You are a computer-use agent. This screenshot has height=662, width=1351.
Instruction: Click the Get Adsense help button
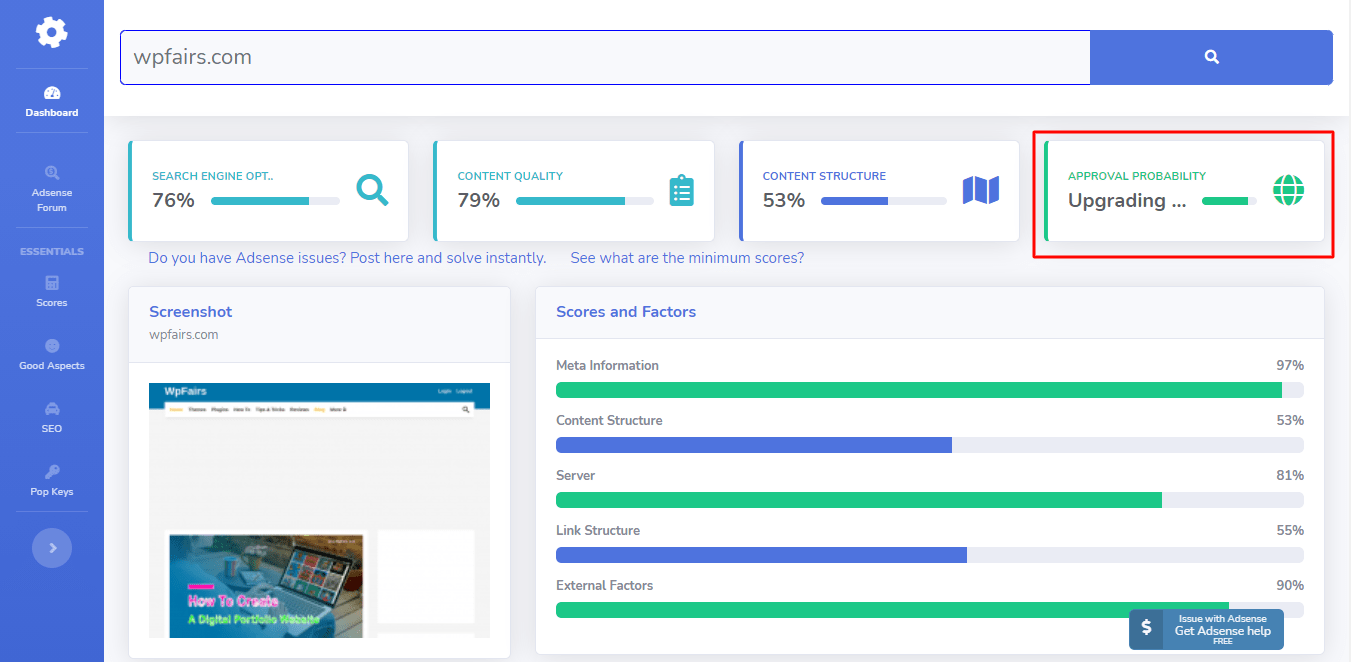(1206, 630)
